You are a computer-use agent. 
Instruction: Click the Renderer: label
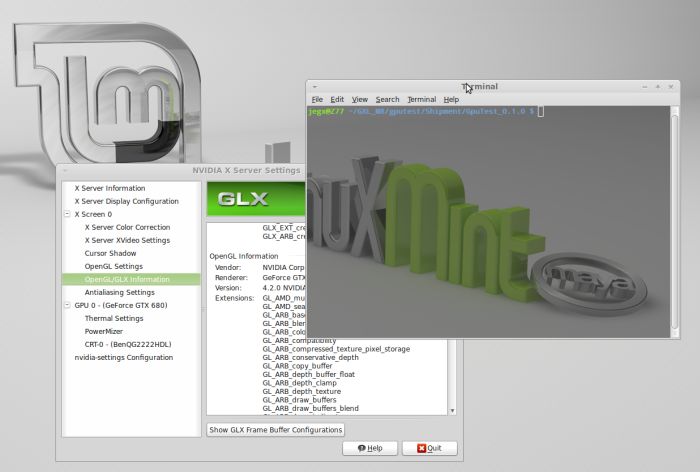tap(231, 278)
